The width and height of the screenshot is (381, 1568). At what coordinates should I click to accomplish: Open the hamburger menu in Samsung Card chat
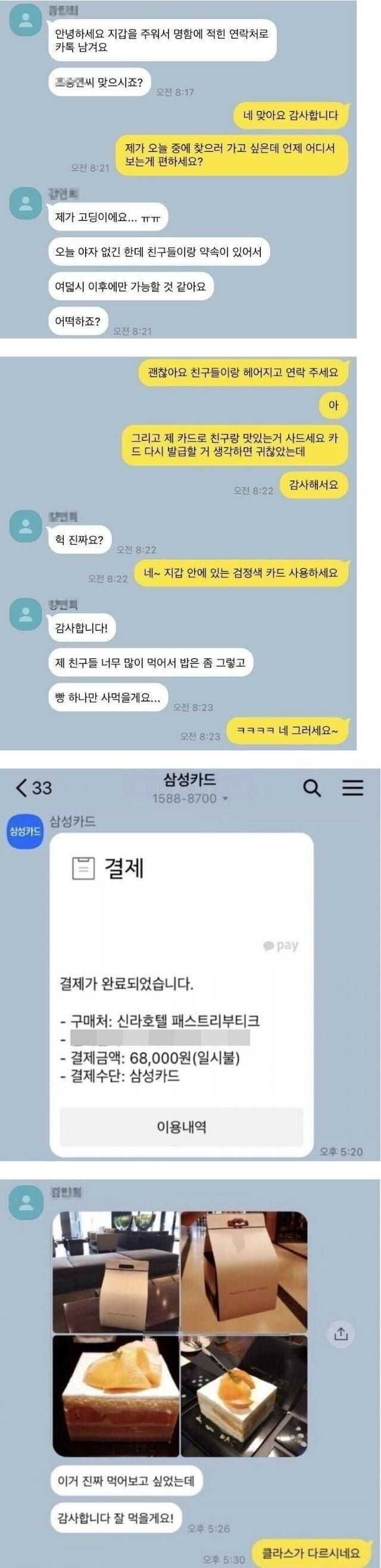point(352,788)
